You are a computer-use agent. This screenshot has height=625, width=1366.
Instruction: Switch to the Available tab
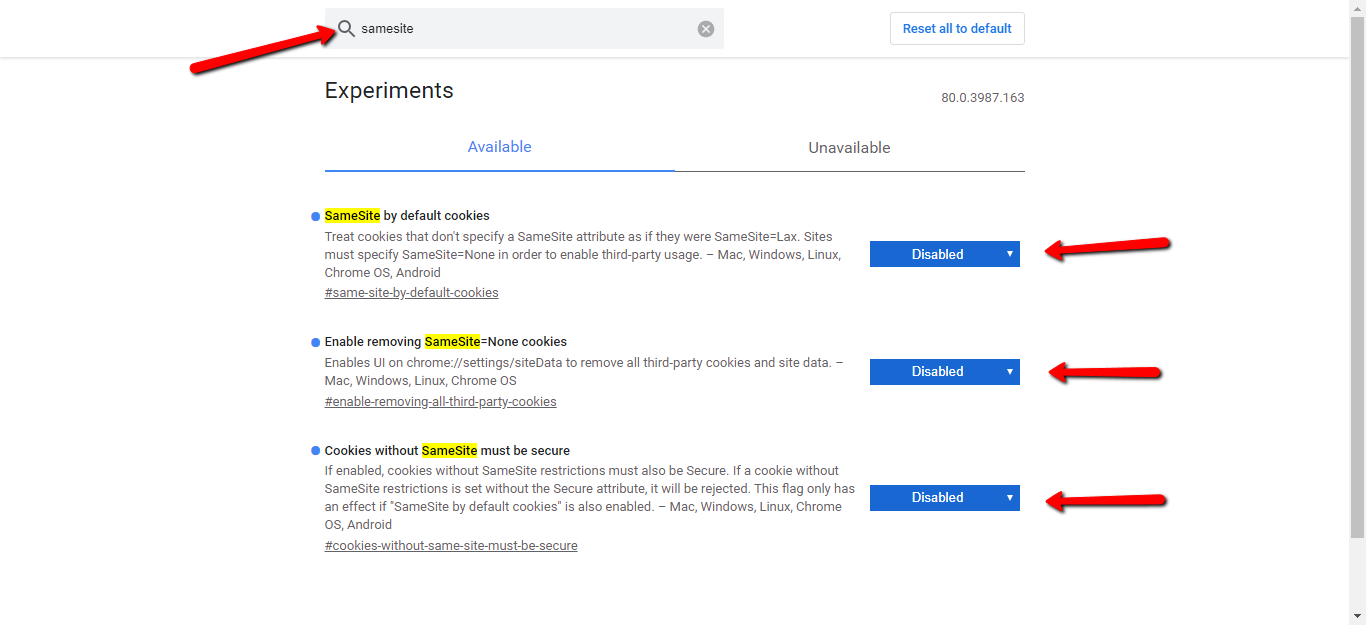499,147
